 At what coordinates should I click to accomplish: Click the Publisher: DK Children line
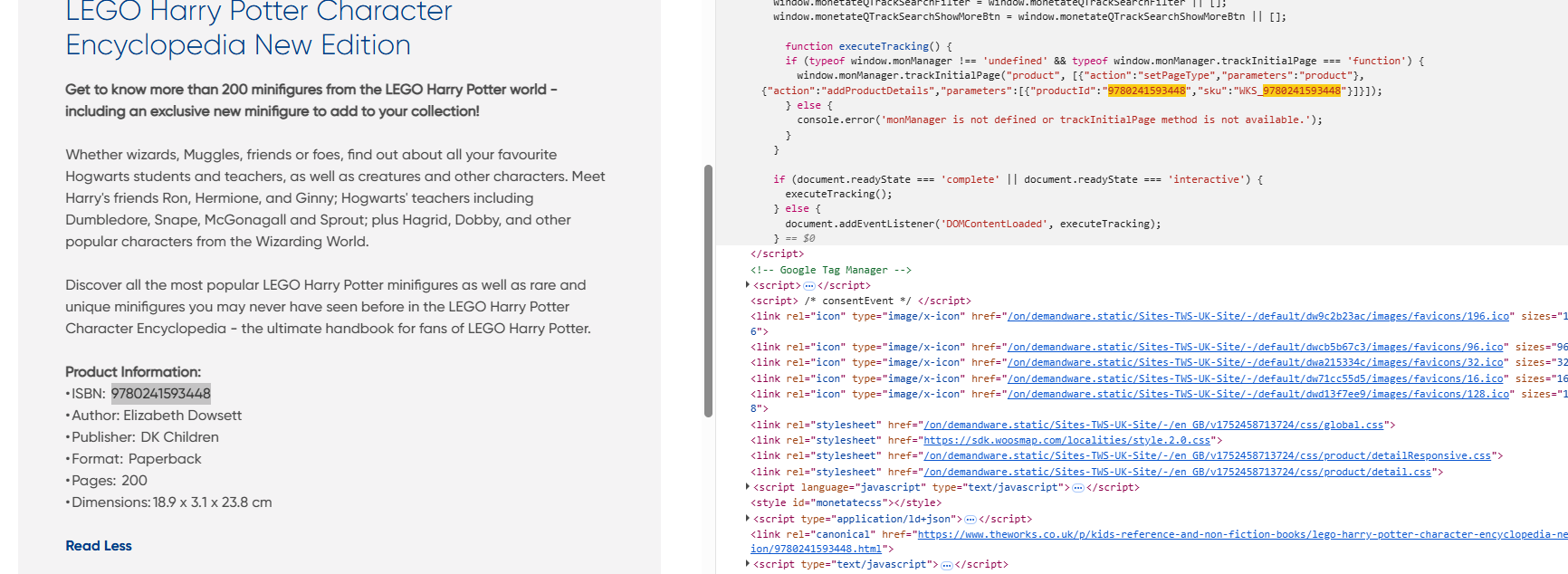(x=142, y=436)
